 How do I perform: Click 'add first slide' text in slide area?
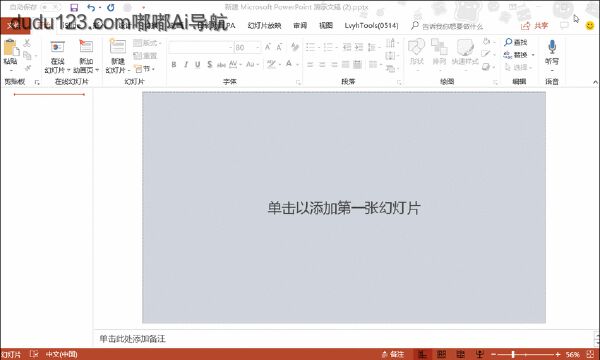coord(344,208)
